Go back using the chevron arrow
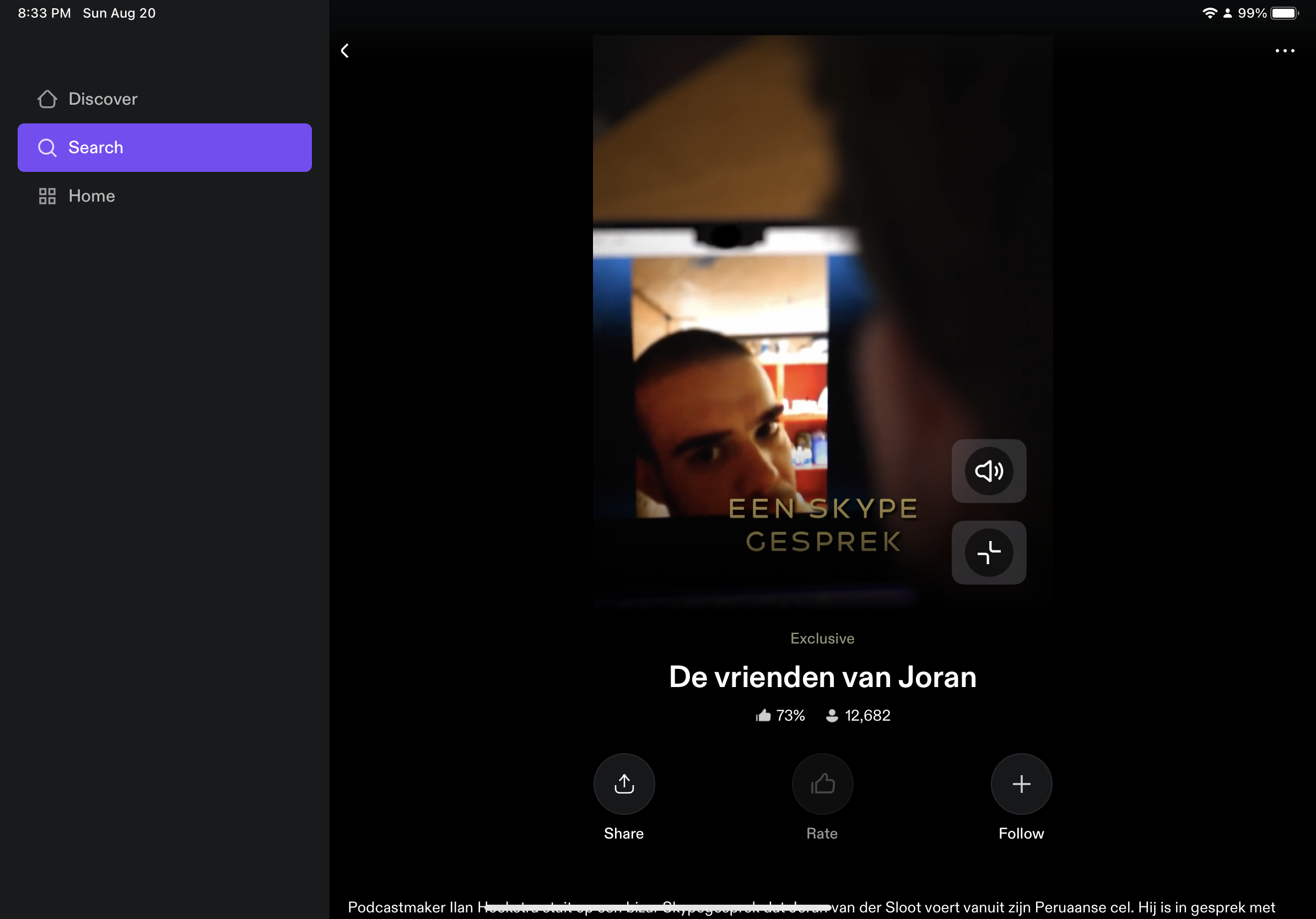Viewport: 1316px width, 919px height. (x=344, y=51)
